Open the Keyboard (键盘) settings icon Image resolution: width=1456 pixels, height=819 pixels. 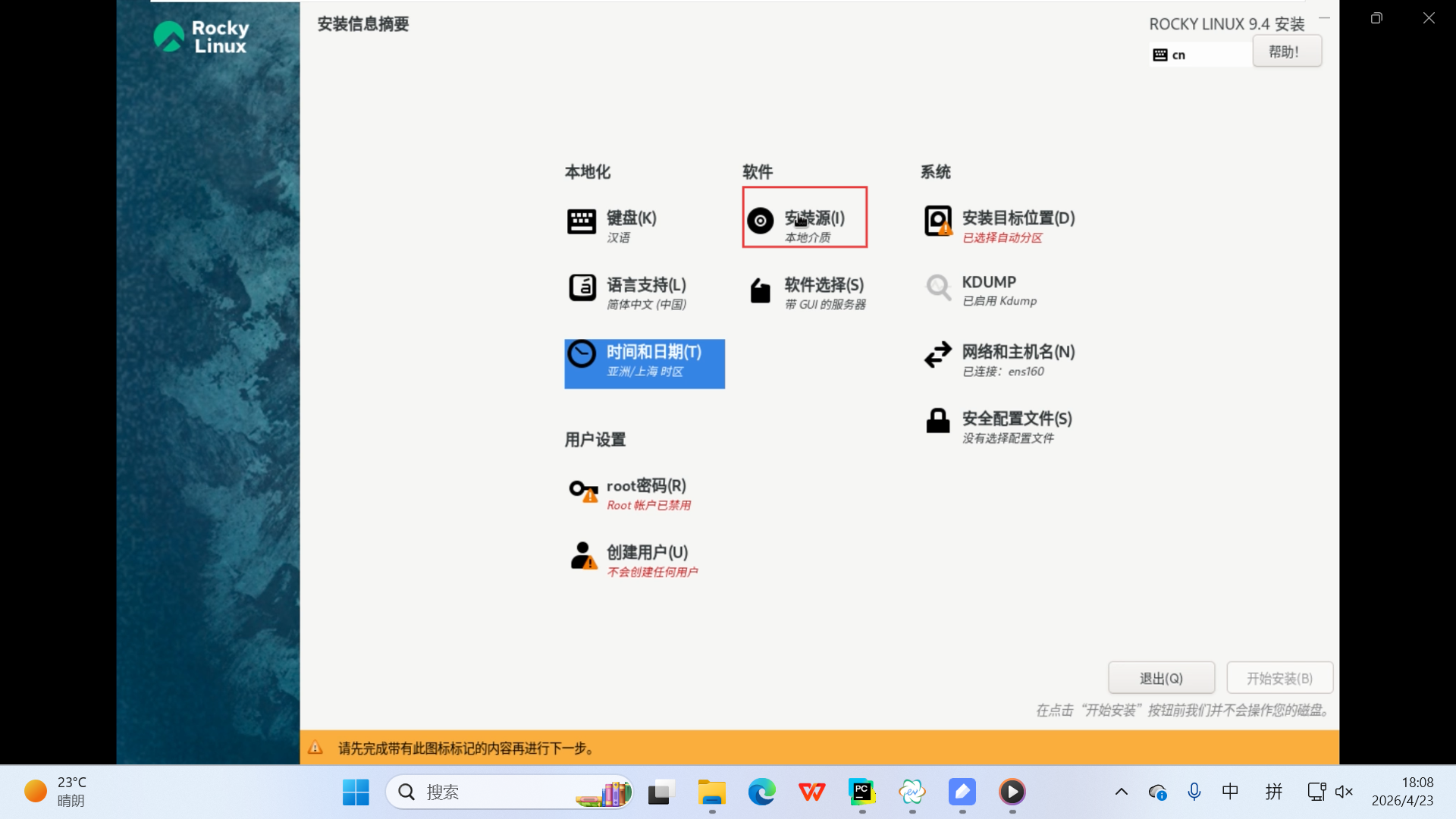(582, 222)
